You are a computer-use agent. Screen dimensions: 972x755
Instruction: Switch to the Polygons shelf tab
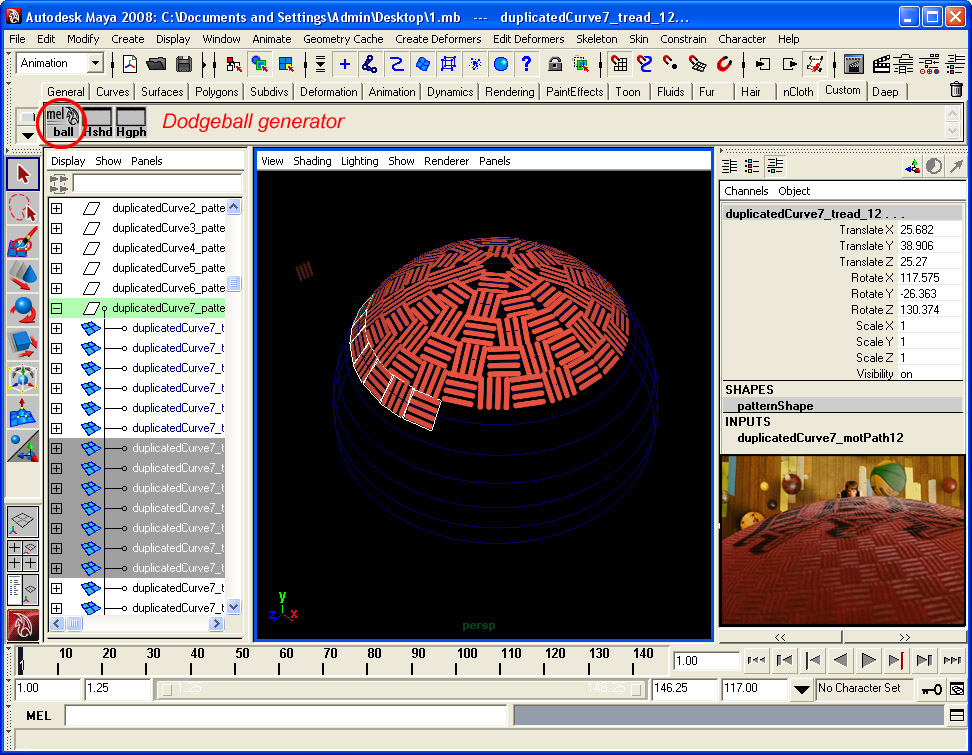[217, 91]
